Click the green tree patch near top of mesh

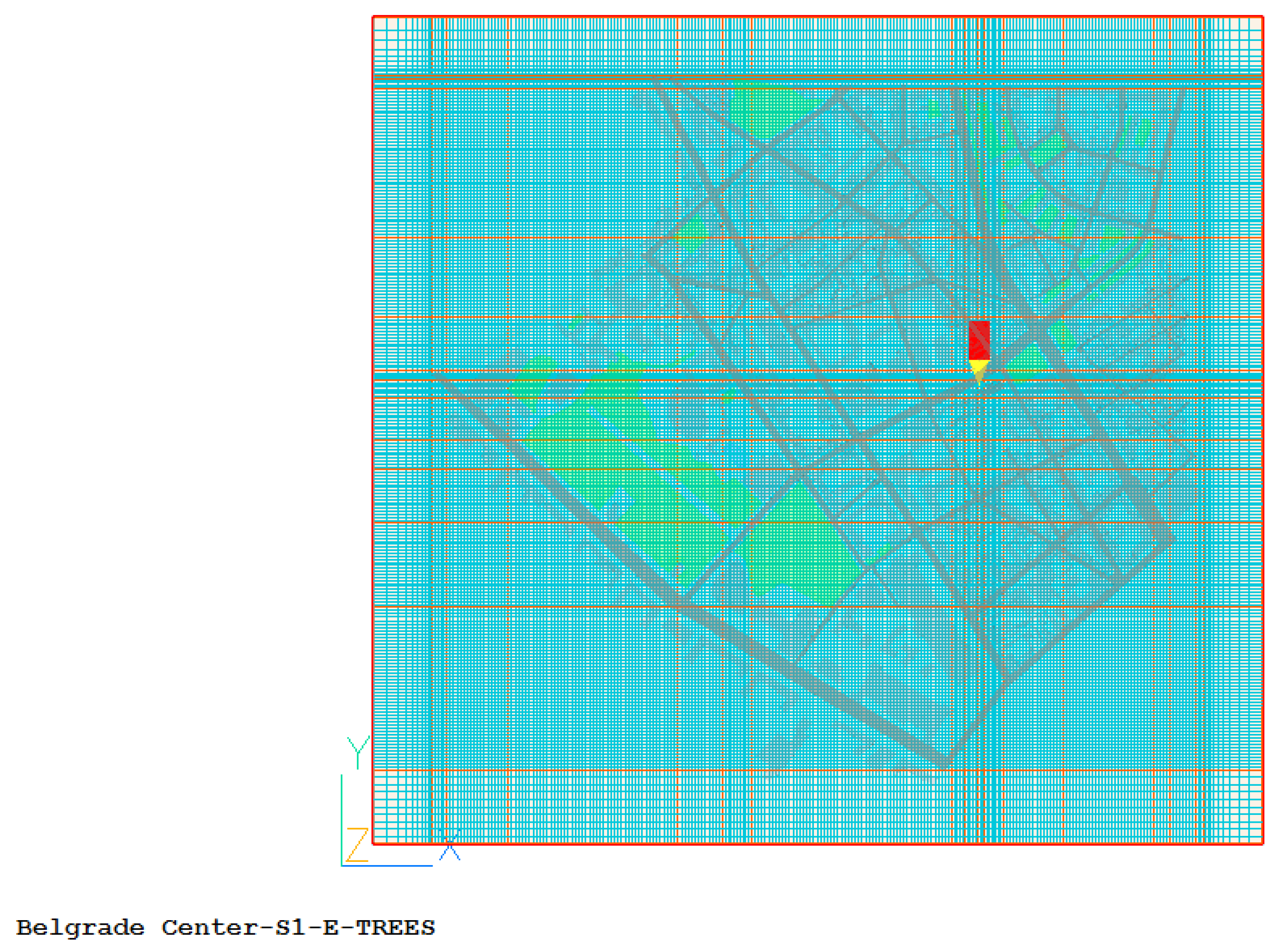[761, 109]
